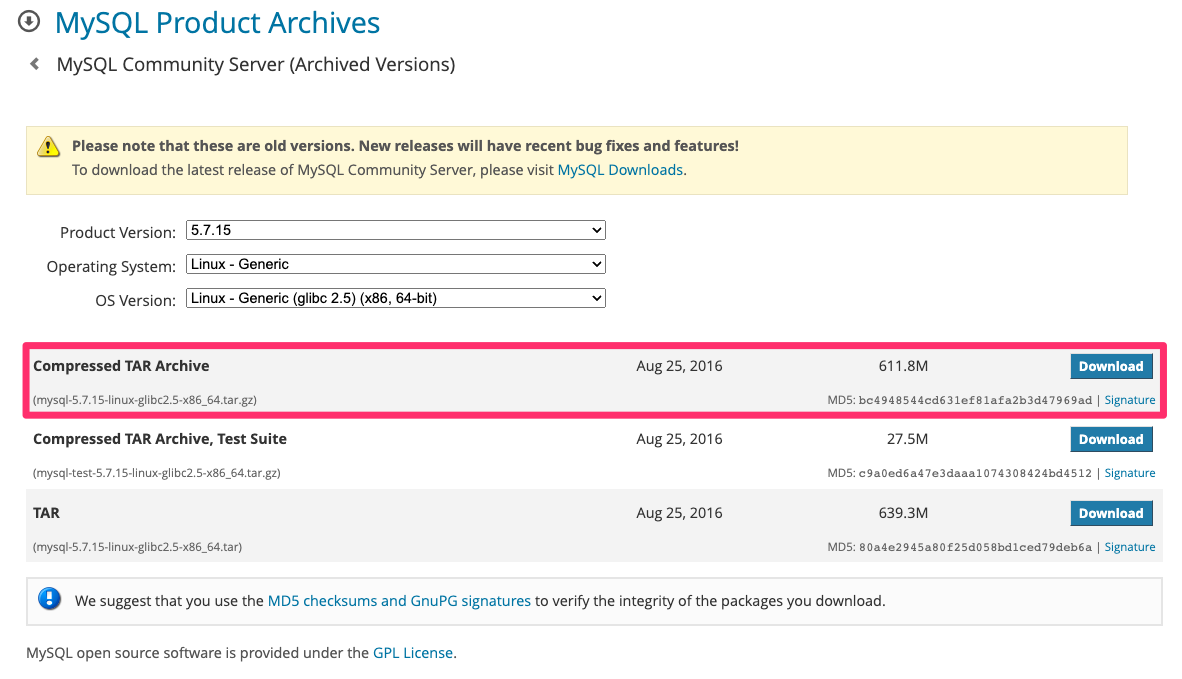Click the Compressed TAR Archive, Test Suite title

pos(160,439)
